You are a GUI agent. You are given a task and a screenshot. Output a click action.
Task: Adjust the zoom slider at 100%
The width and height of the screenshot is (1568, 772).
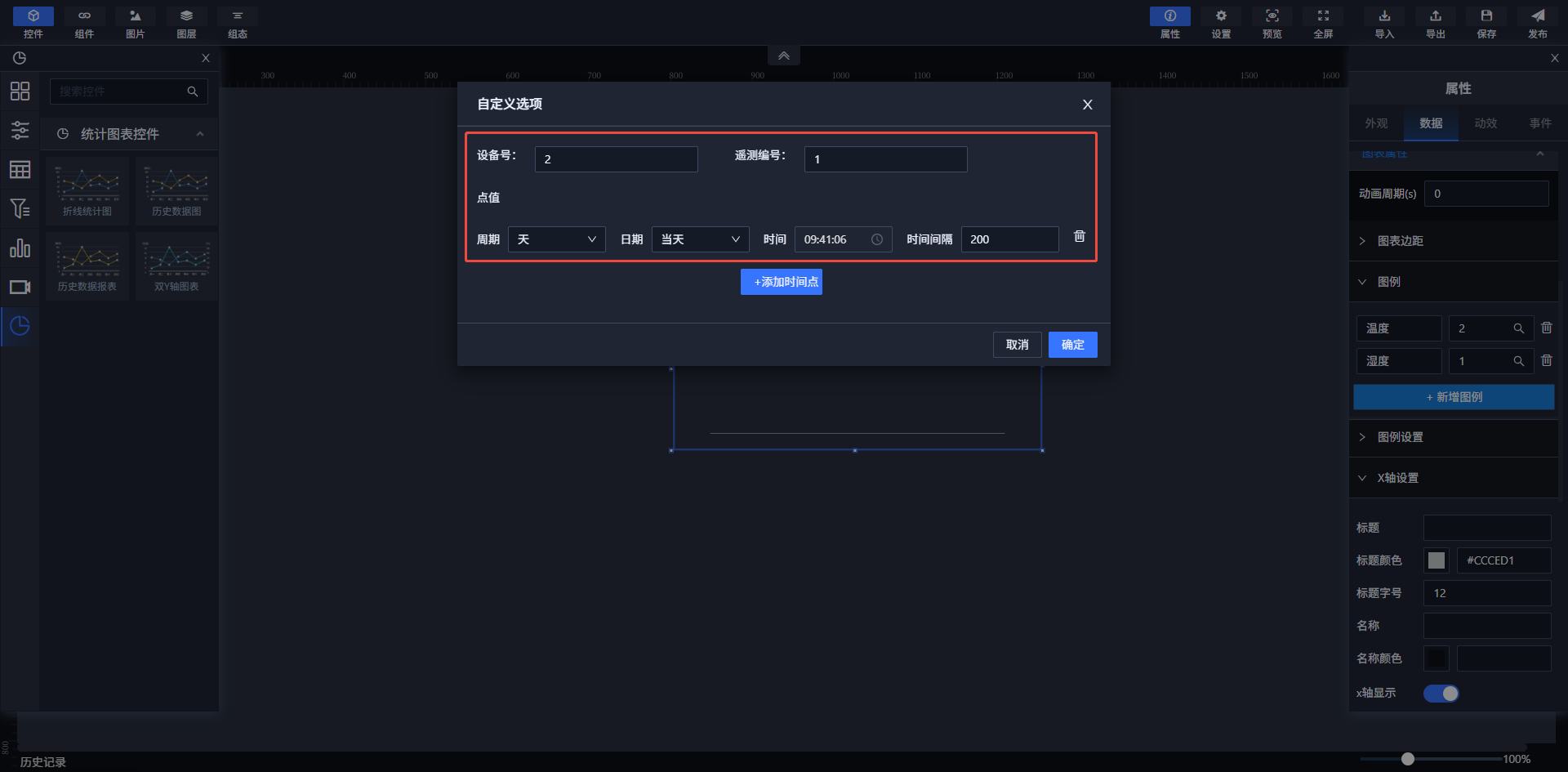tap(1408, 759)
